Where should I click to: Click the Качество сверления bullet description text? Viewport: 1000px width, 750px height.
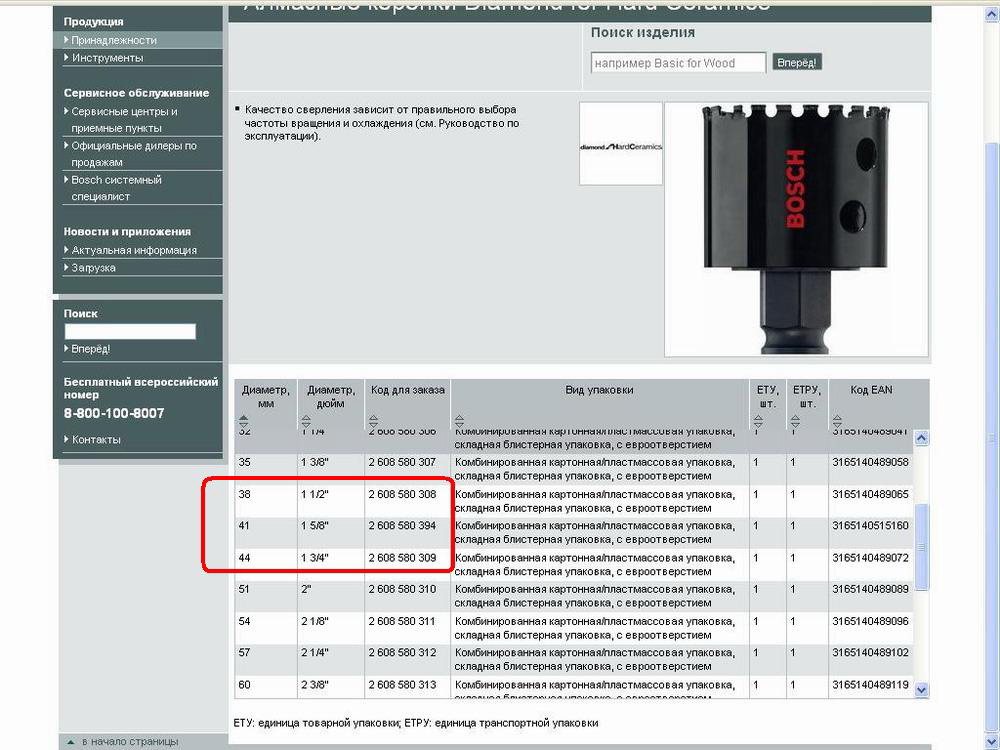pyautogui.click(x=381, y=122)
